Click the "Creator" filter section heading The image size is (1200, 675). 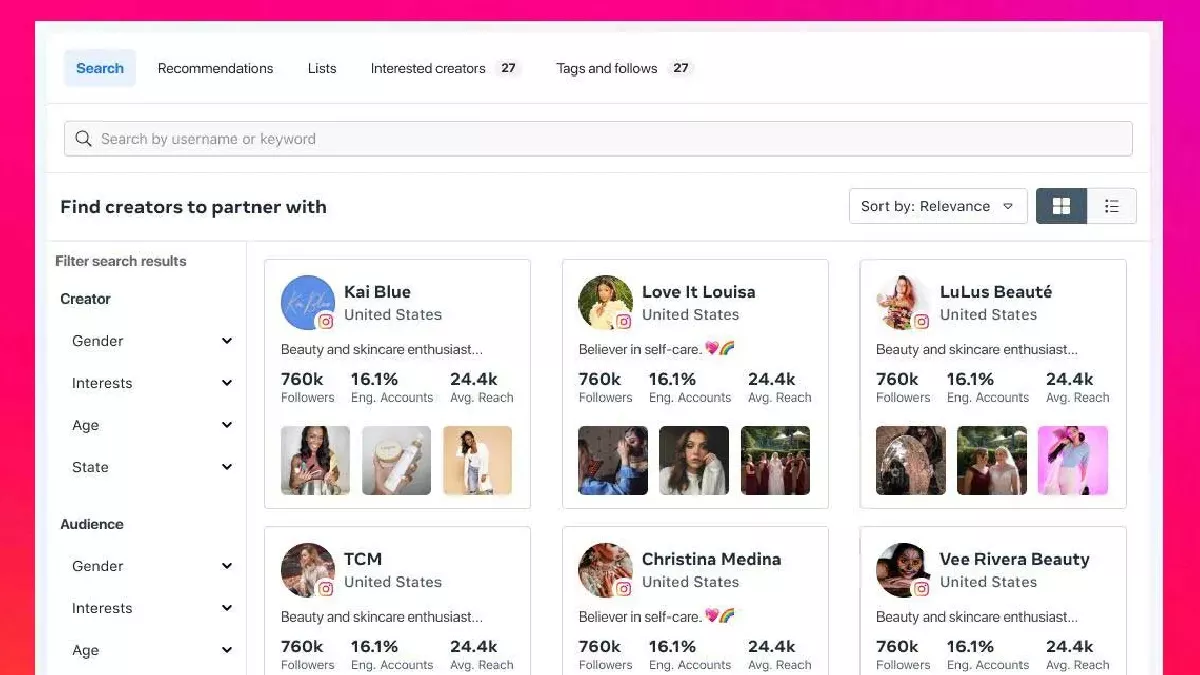point(85,299)
